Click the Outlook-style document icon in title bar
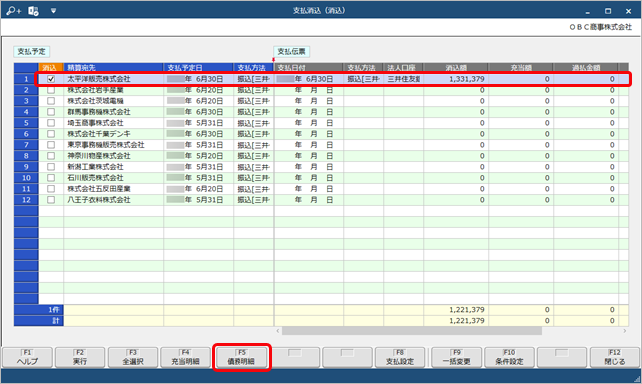The image size is (642, 384). (34, 11)
